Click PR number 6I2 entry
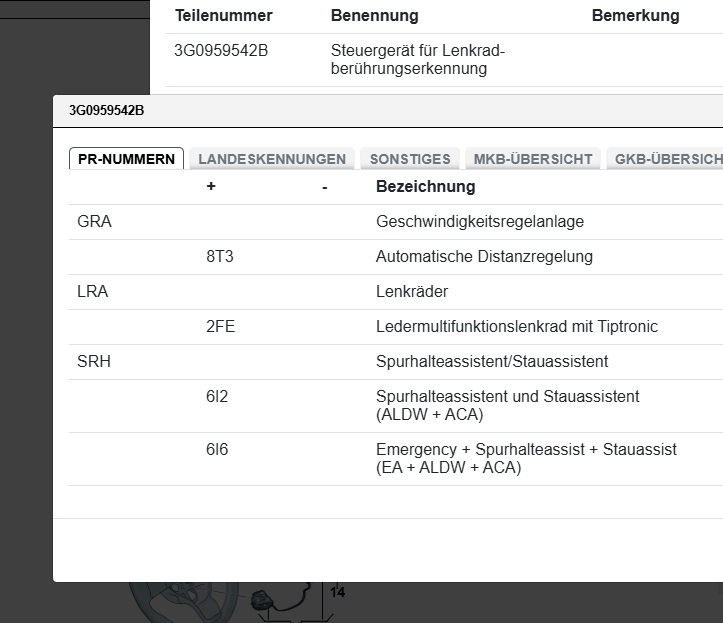723x623 pixels. coord(217,397)
